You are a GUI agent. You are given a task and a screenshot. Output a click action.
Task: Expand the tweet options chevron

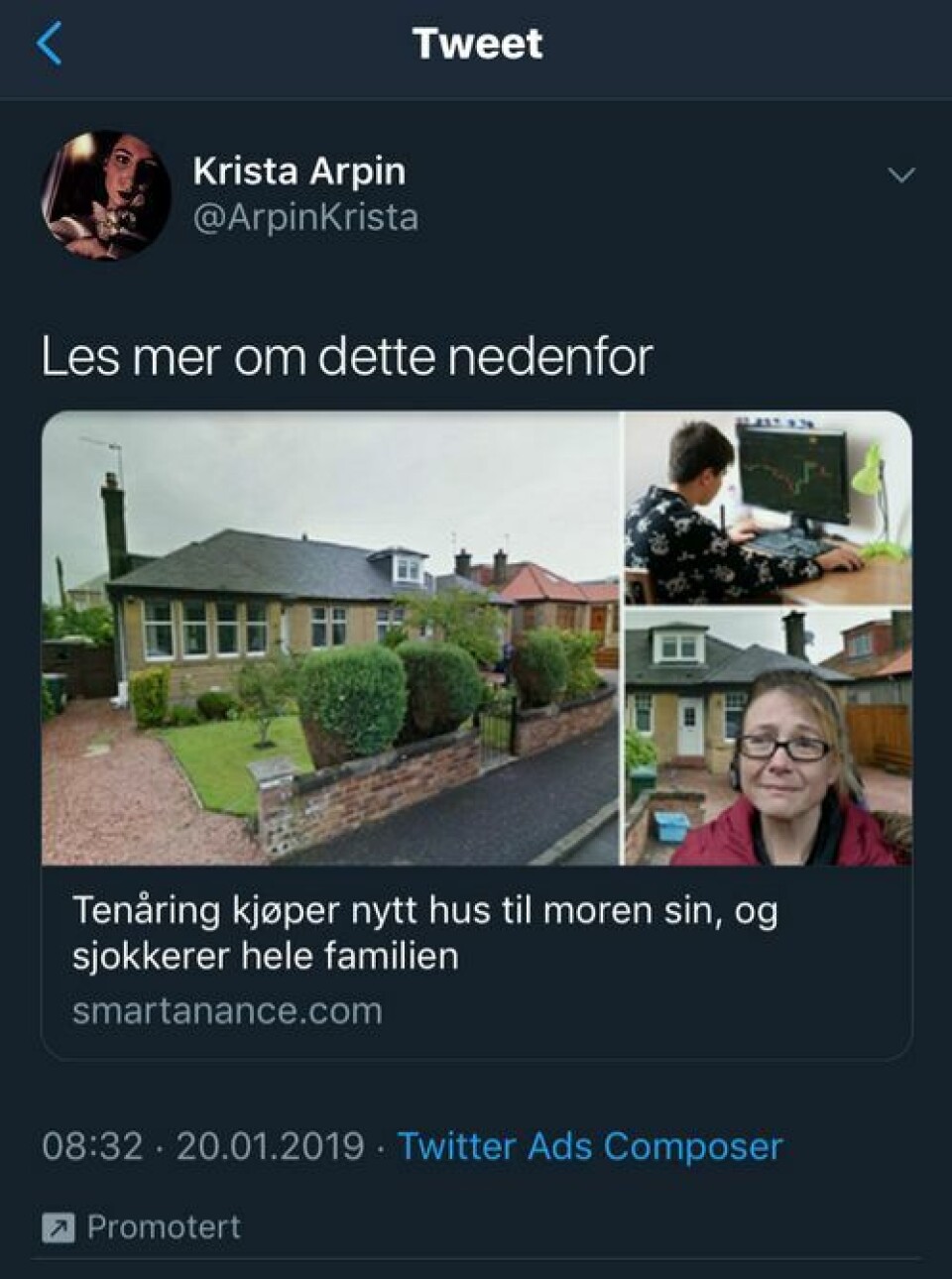[900, 175]
